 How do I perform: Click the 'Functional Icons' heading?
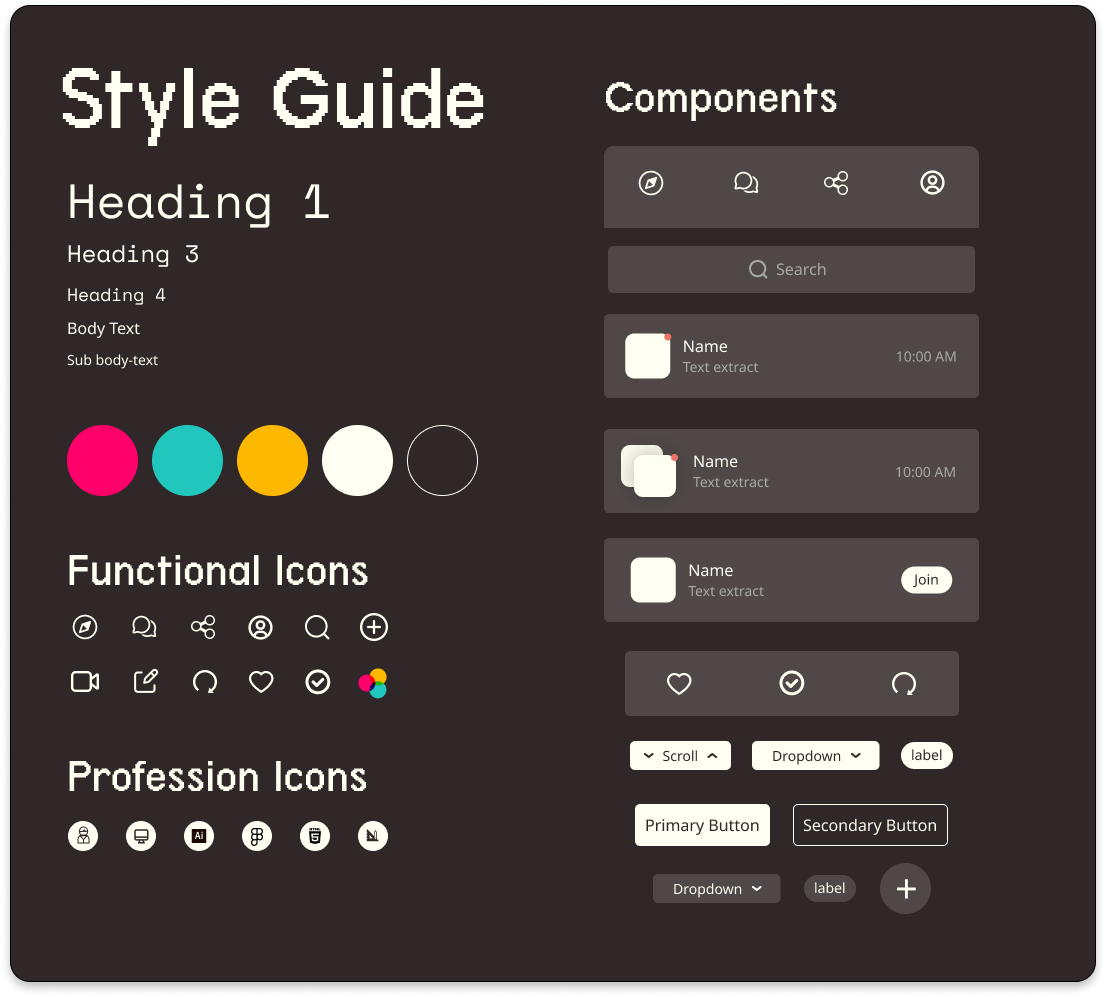[x=218, y=571]
